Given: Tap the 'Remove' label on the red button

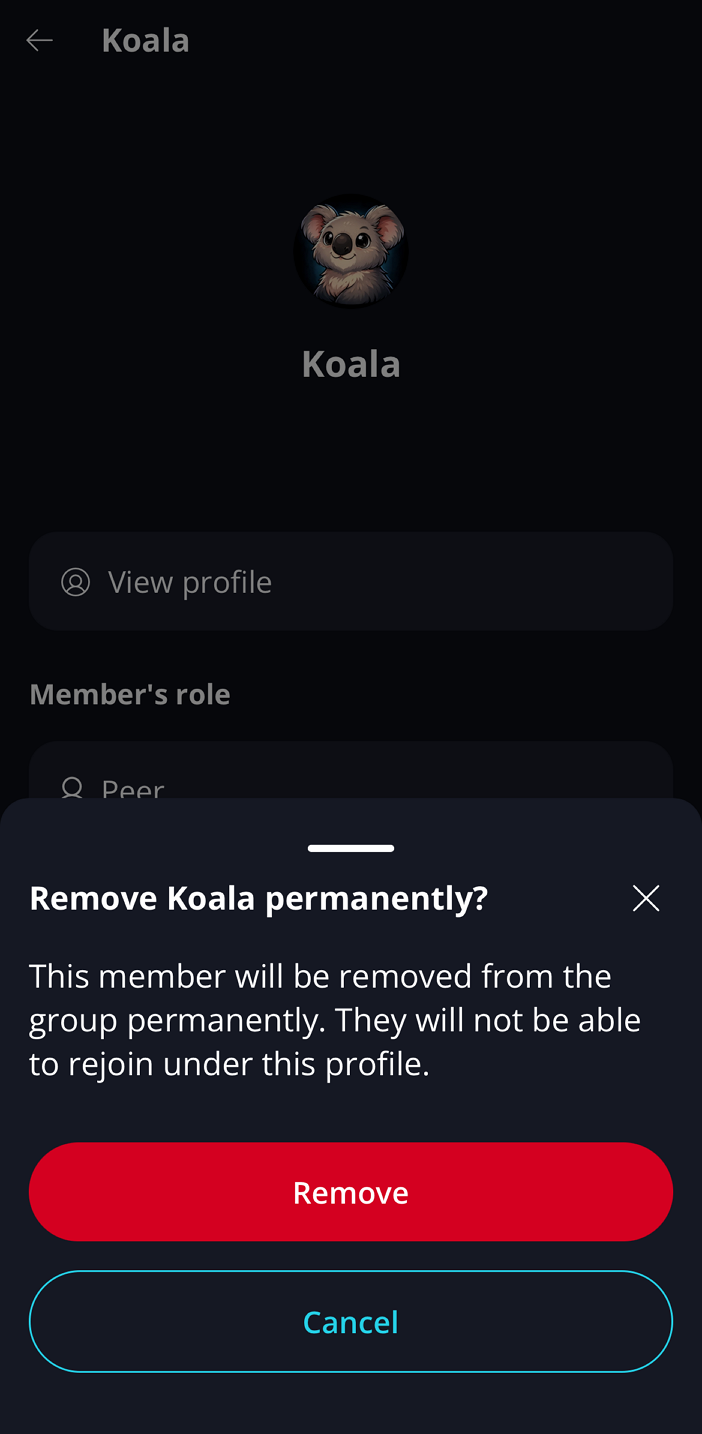Looking at the screenshot, I should coord(351,1192).
